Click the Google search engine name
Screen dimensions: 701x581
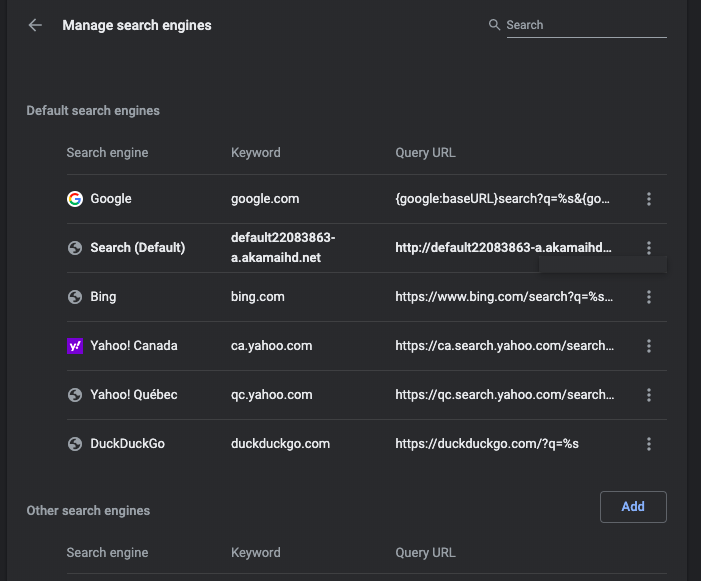[111, 199]
